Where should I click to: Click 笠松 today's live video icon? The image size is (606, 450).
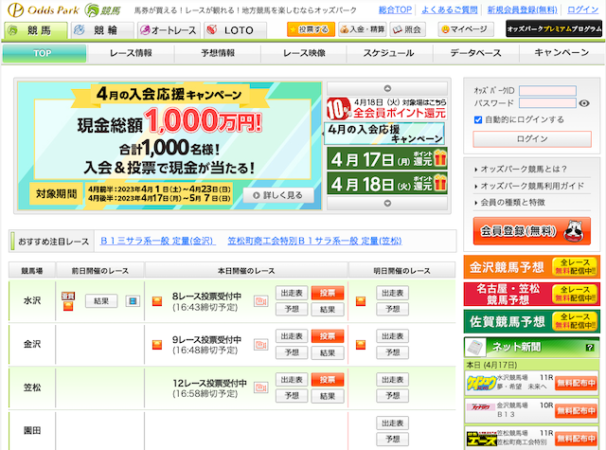point(261,387)
